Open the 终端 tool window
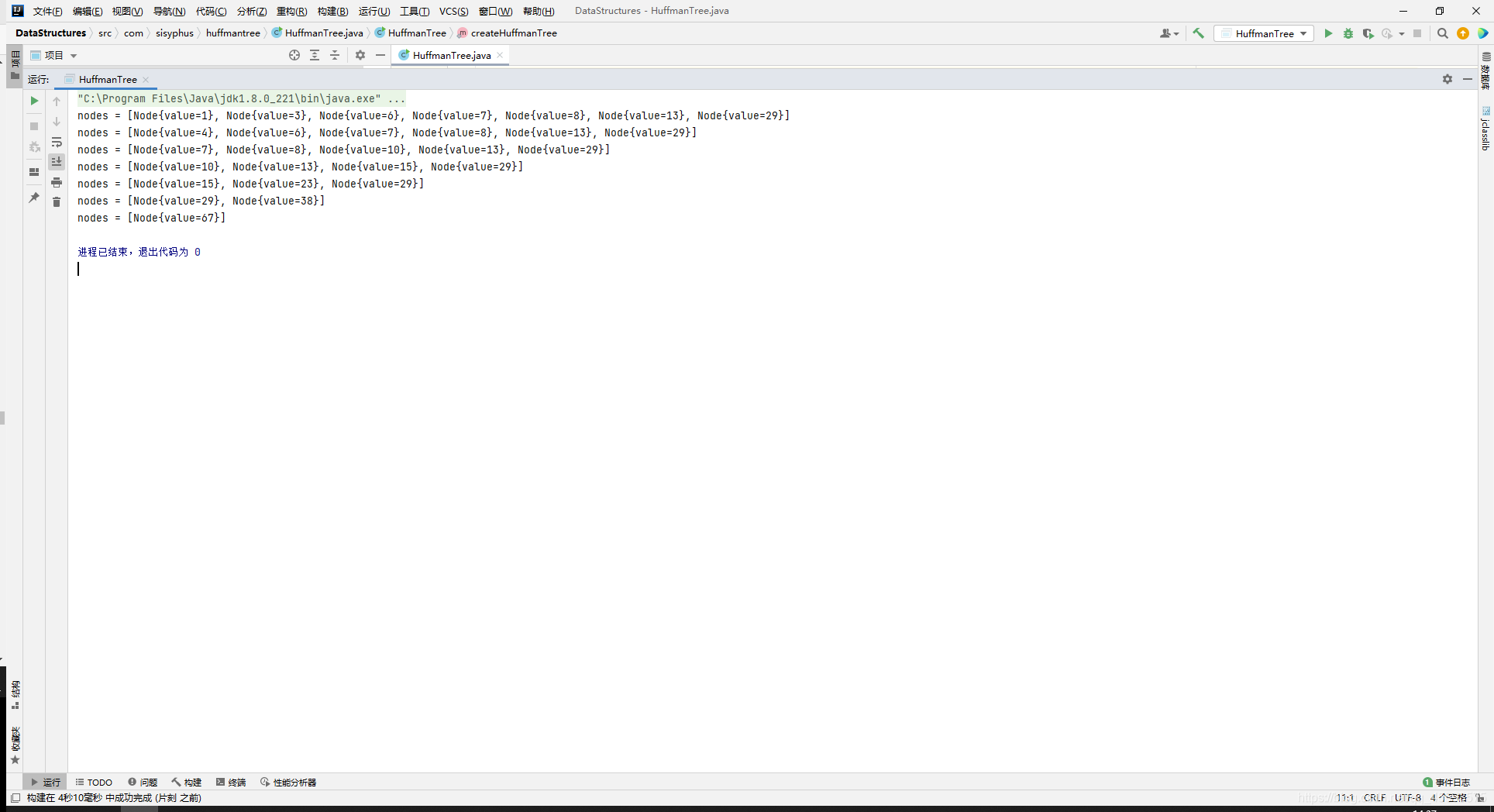Image resolution: width=1494 pixels, height=812 pixels. click(x=231, y=783)
